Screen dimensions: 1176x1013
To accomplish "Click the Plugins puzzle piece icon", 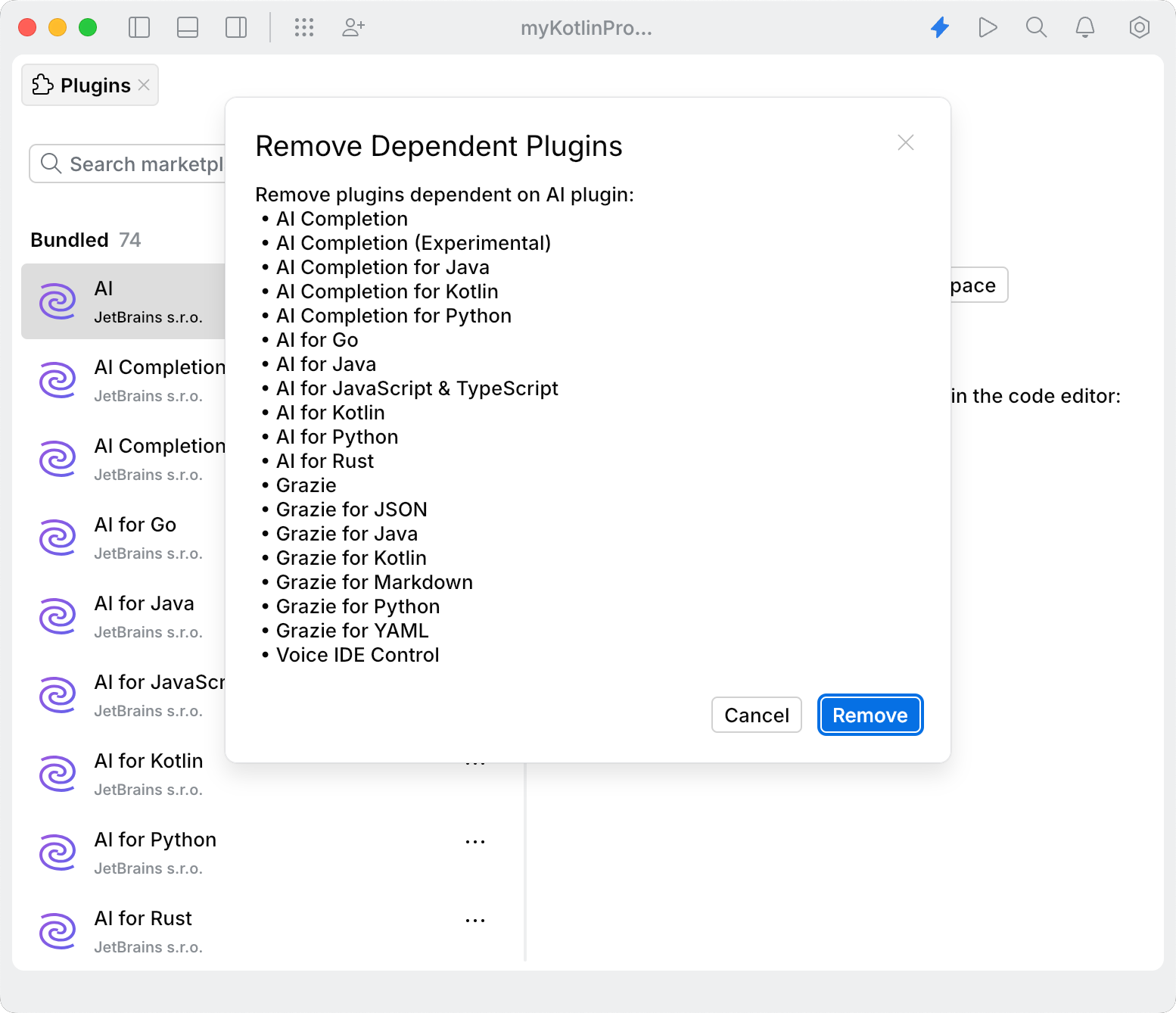I will [x=43, y=85].
